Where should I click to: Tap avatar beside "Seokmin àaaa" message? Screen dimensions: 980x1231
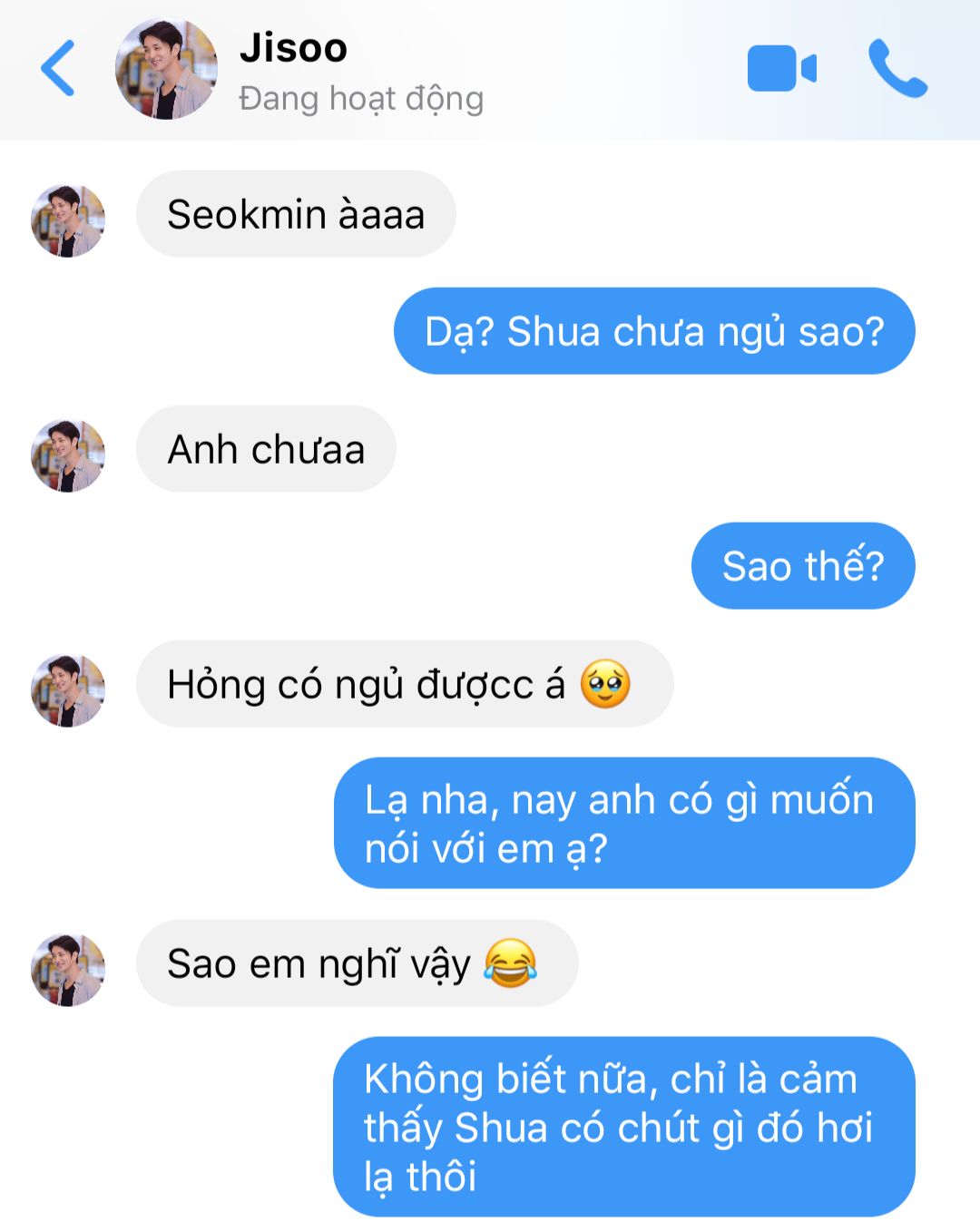pyautogui.click(x=68, y=220)
